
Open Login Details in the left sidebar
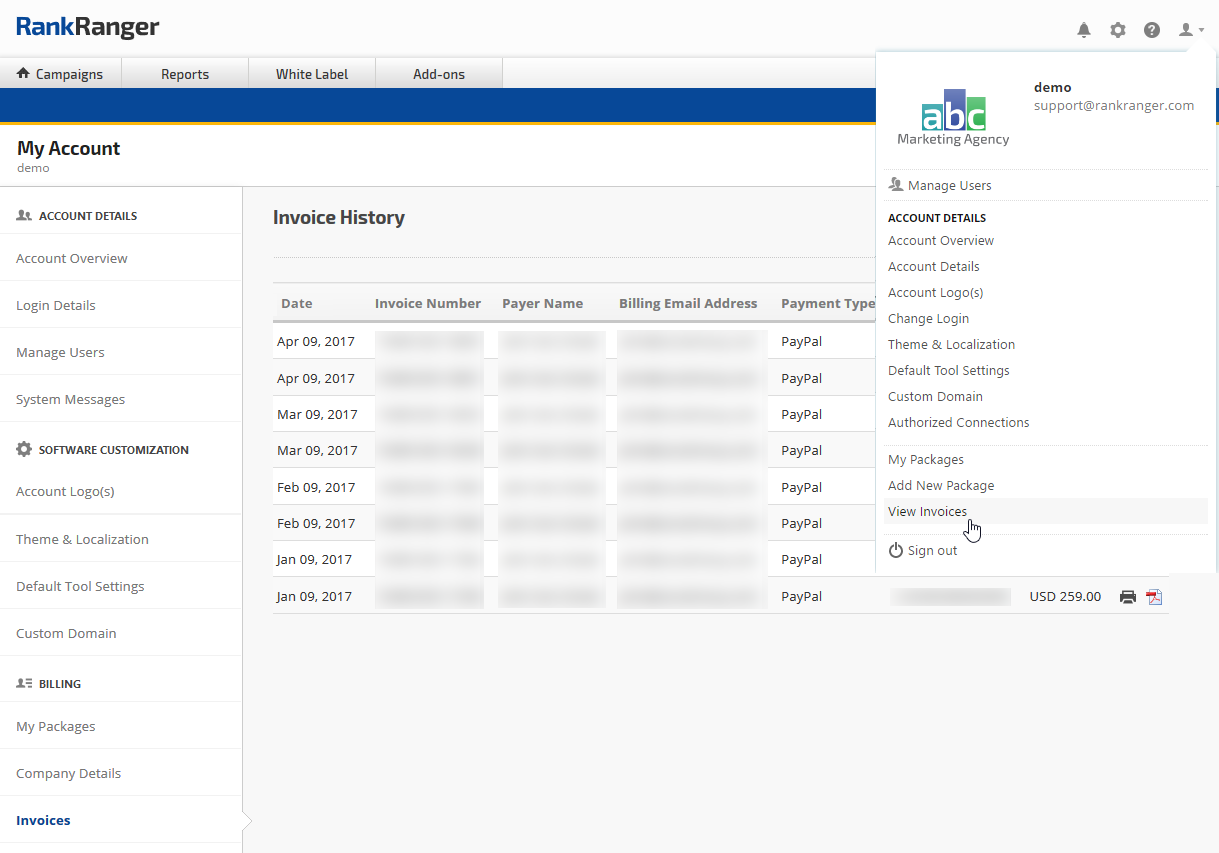[56, 306]
